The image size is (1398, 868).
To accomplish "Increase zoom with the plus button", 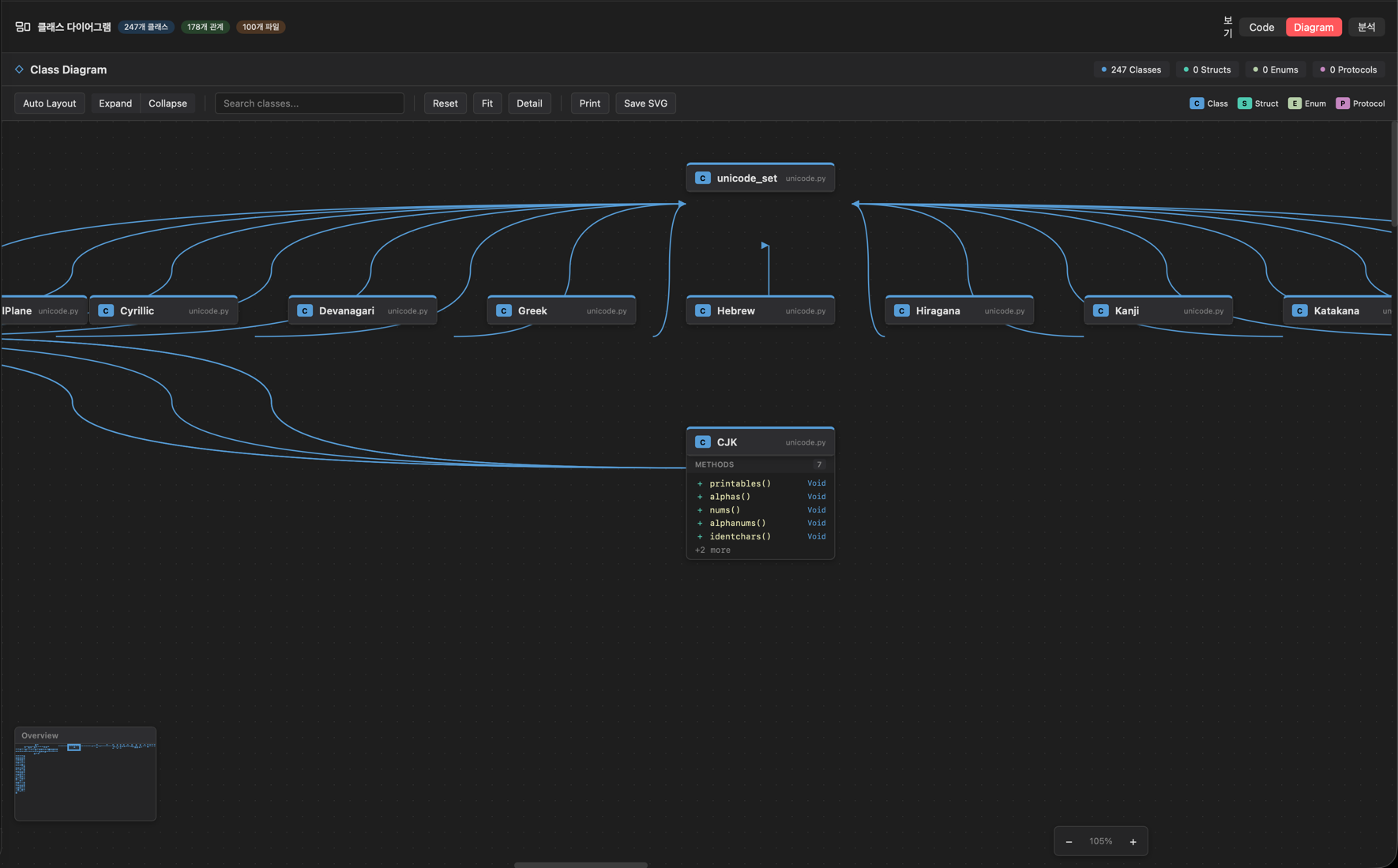I will coord(1133,842).
